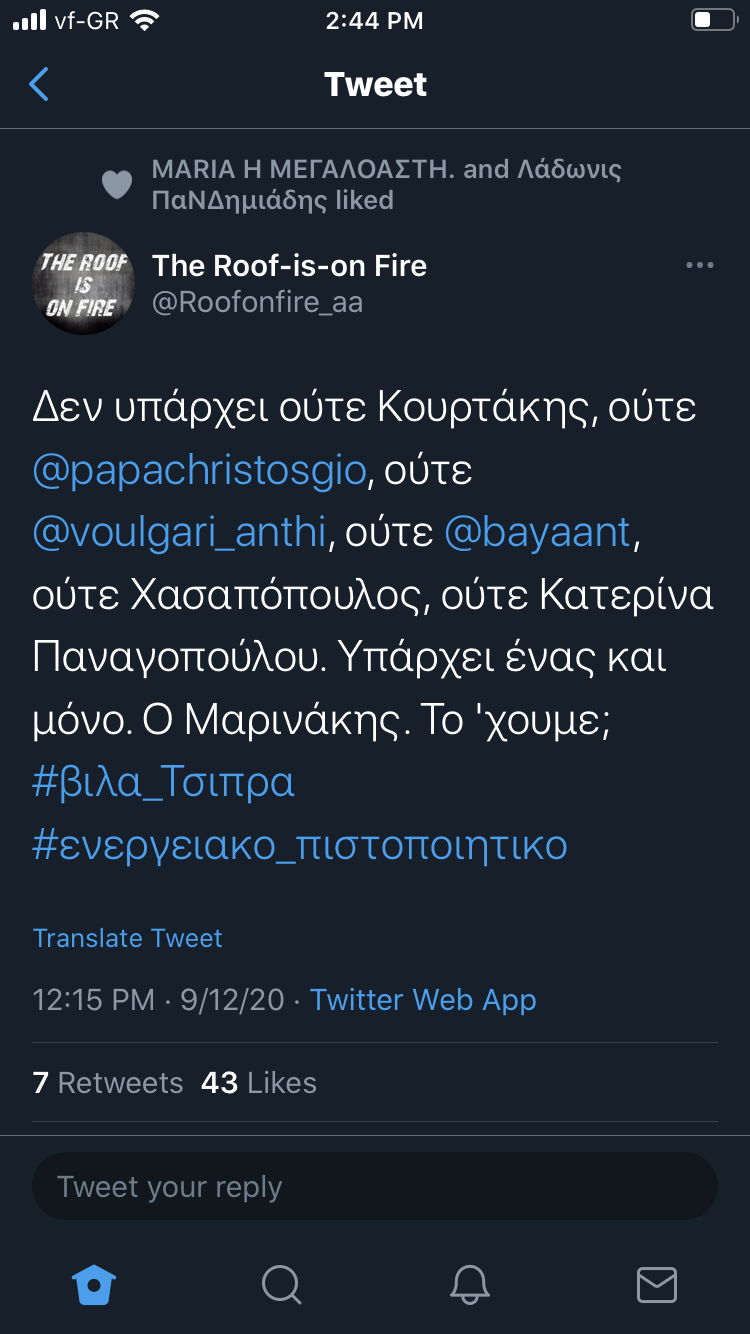Open the @Roofonfire_aa username
The image size is (750, 1334).
coord(257,302)
